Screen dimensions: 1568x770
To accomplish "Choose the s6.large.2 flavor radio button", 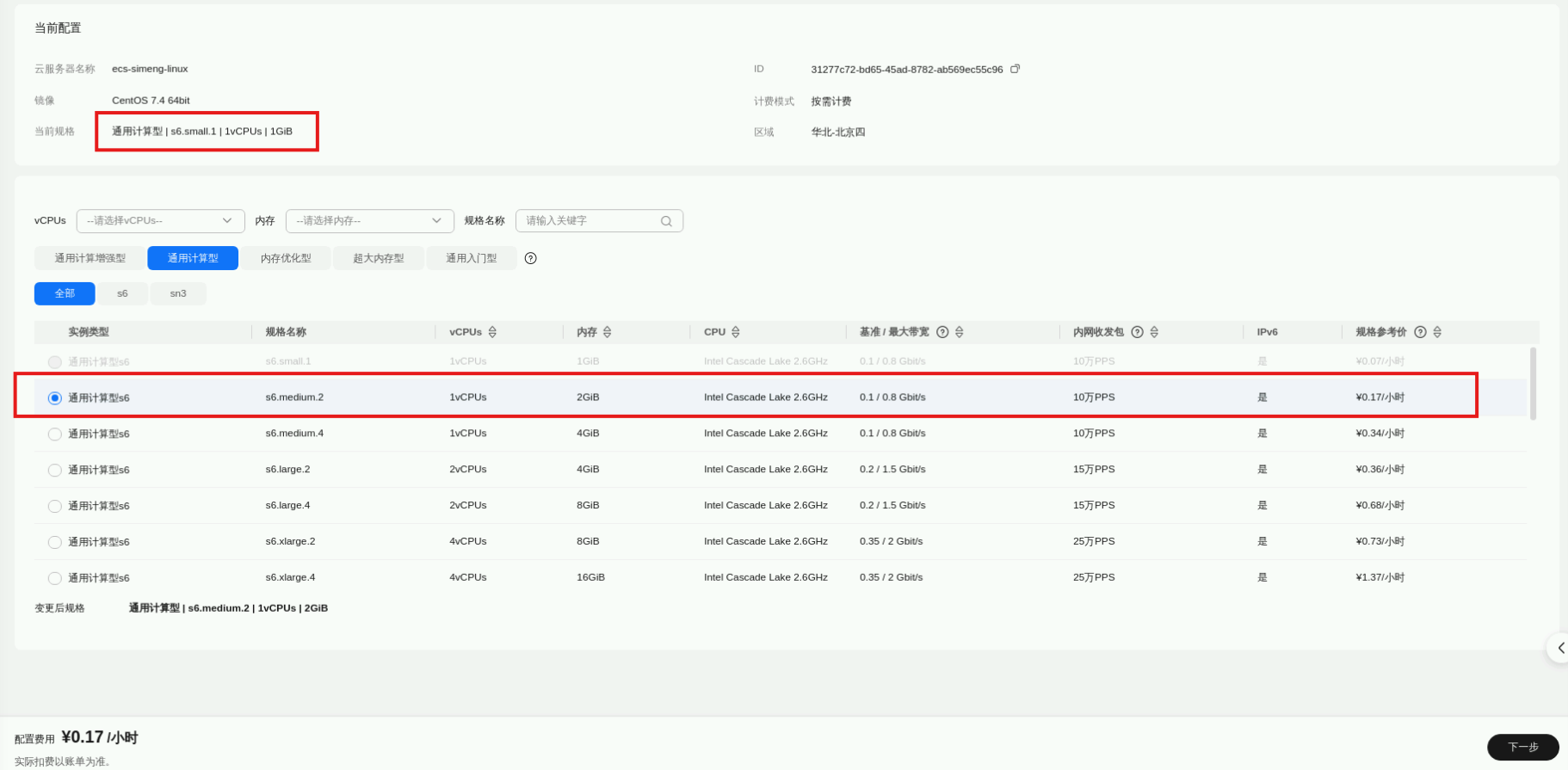I will coord(55,471).
